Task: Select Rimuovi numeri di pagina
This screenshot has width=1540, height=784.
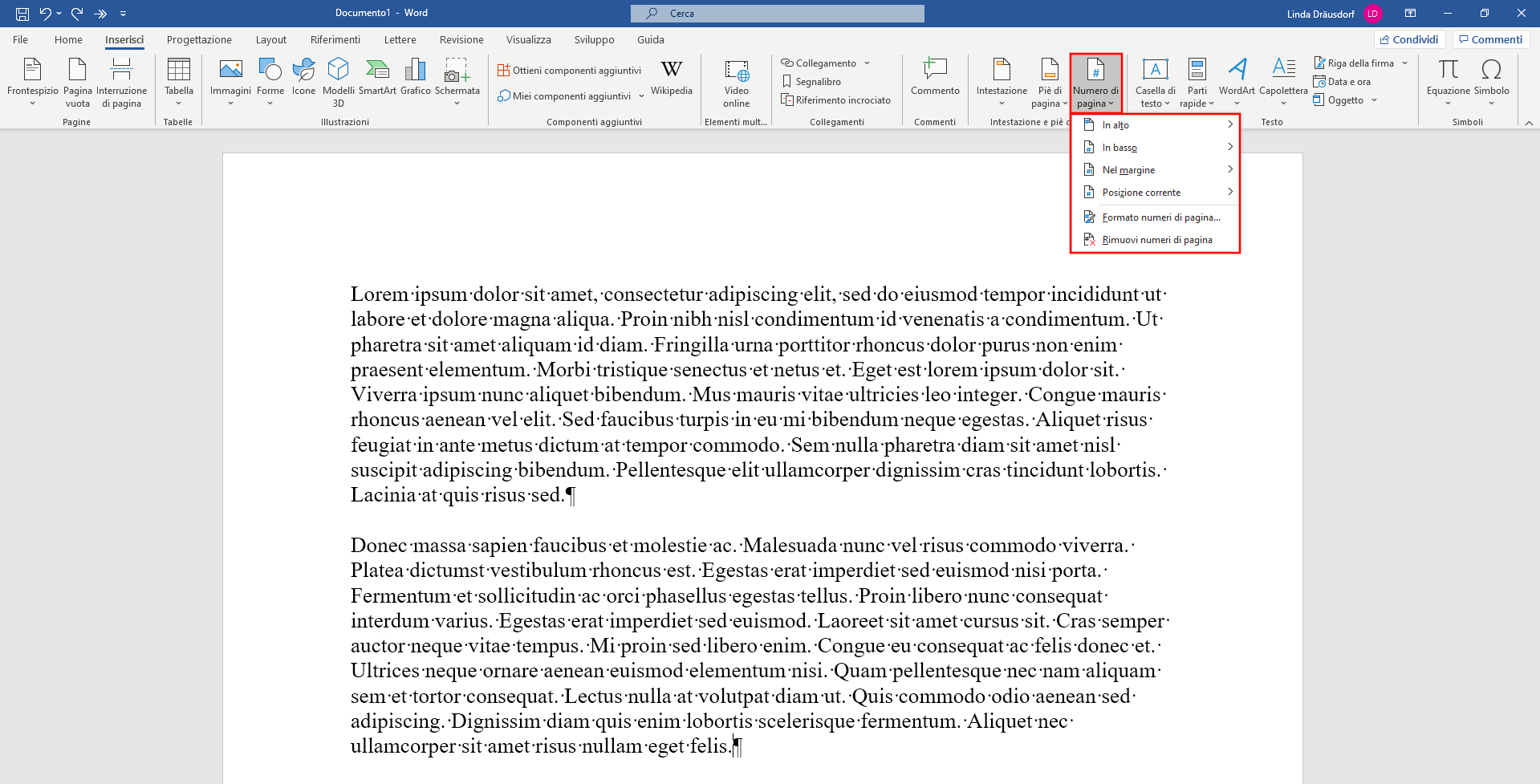Action: tap(1157, 239)
